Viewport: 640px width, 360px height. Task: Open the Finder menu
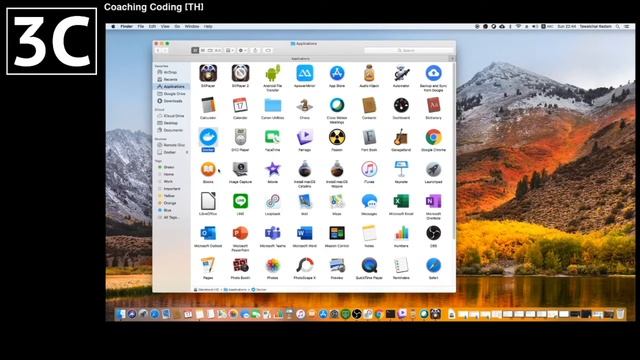(126, 26)
